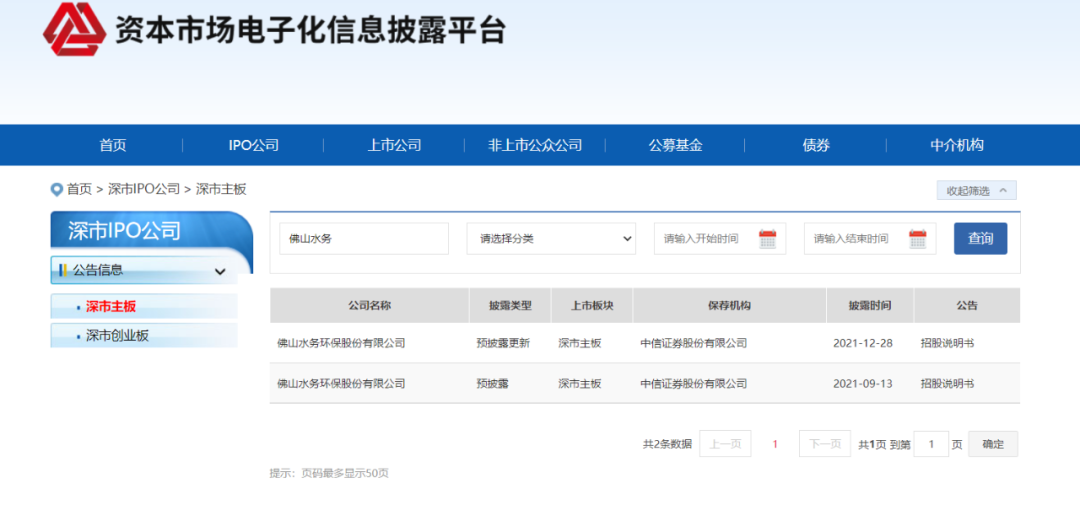1080x505 pixels.
Task: Click the 上一页 previous page button
Action: [x=725, y=444]
